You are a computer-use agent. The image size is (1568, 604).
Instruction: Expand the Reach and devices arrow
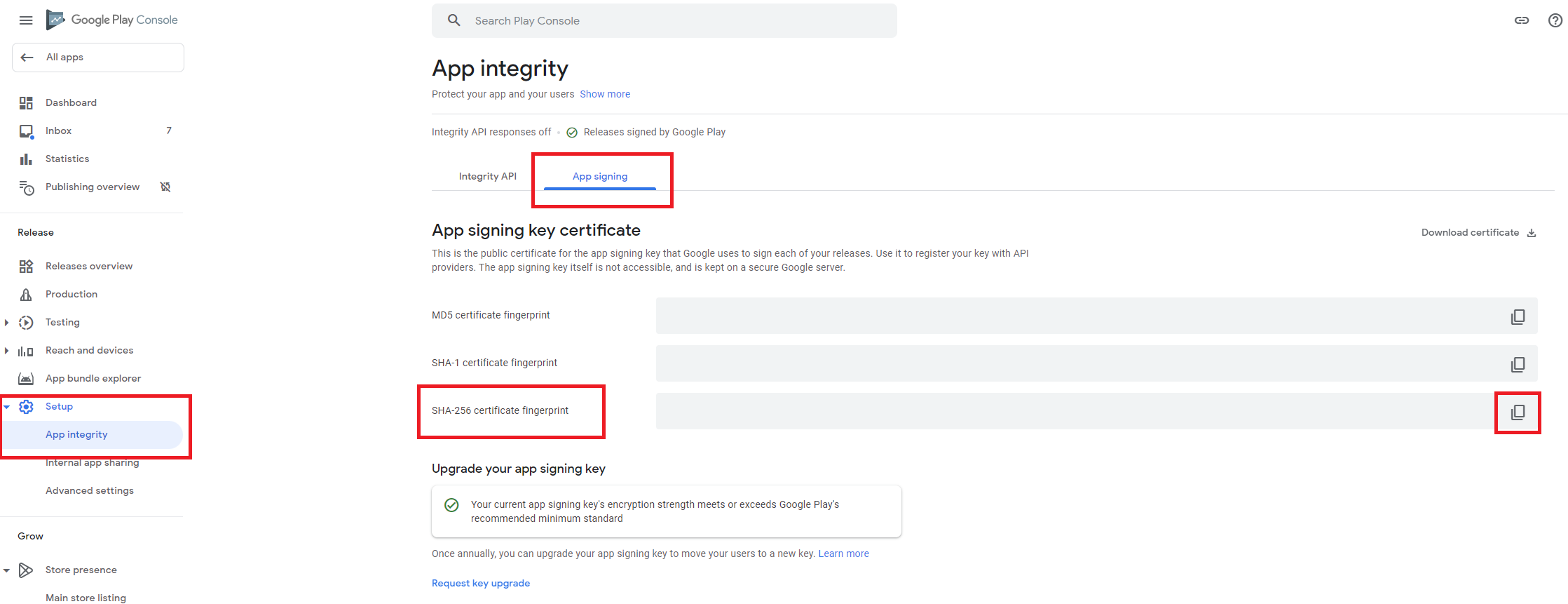7,351
